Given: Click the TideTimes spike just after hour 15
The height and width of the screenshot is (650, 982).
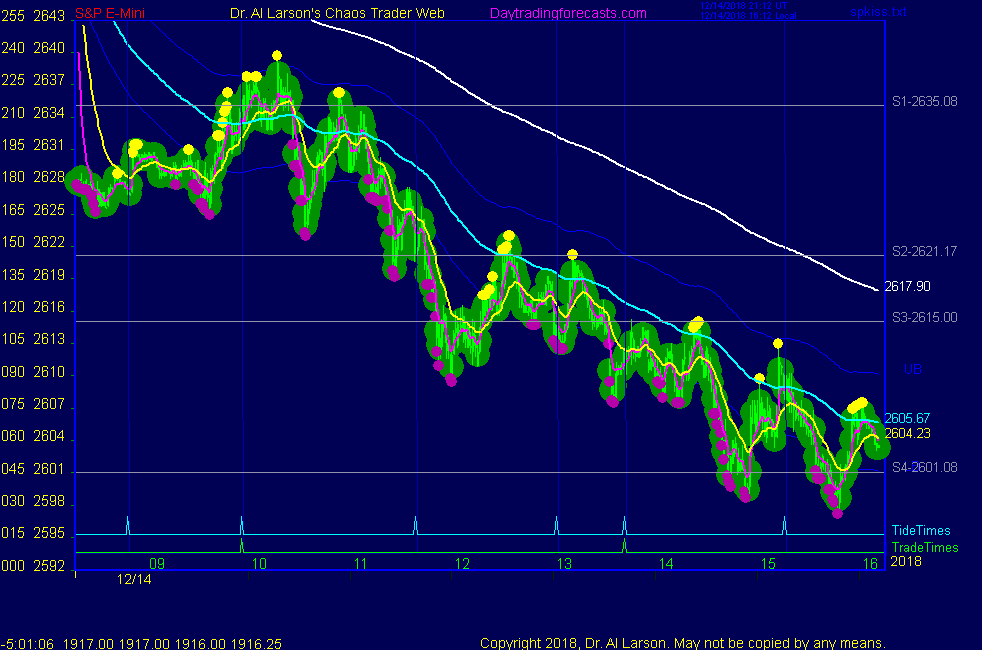Looking at the screenshot, I should 784,525.
